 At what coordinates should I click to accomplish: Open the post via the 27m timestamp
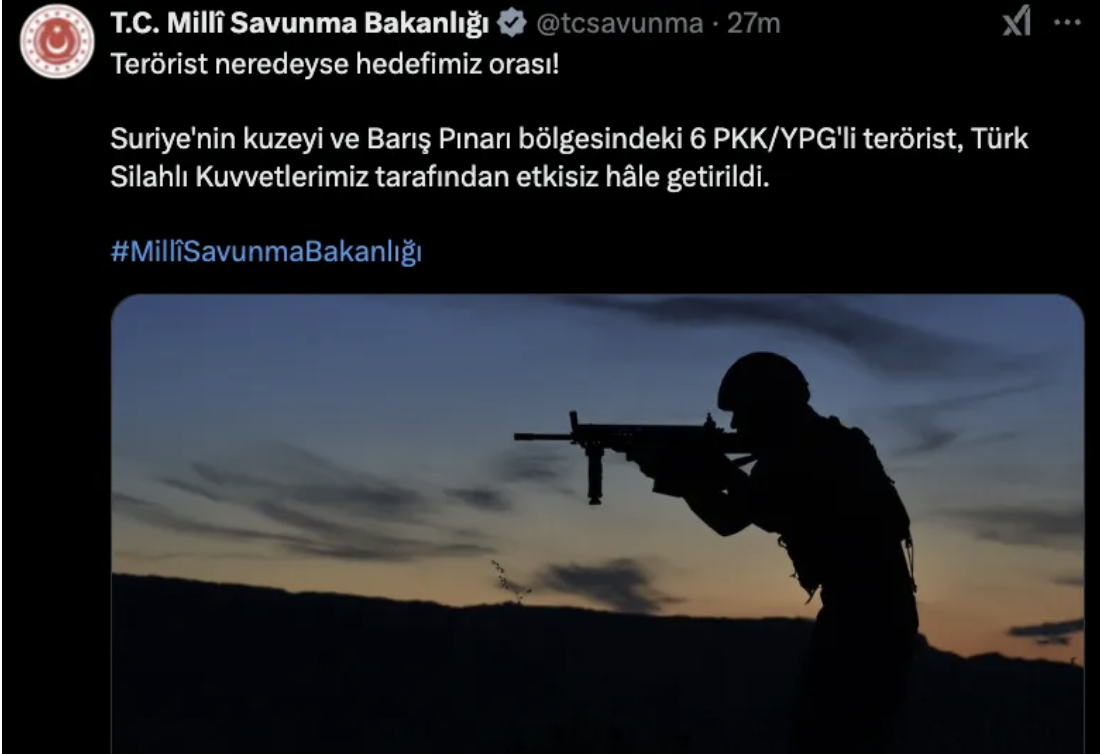click(x=753, y=24)
